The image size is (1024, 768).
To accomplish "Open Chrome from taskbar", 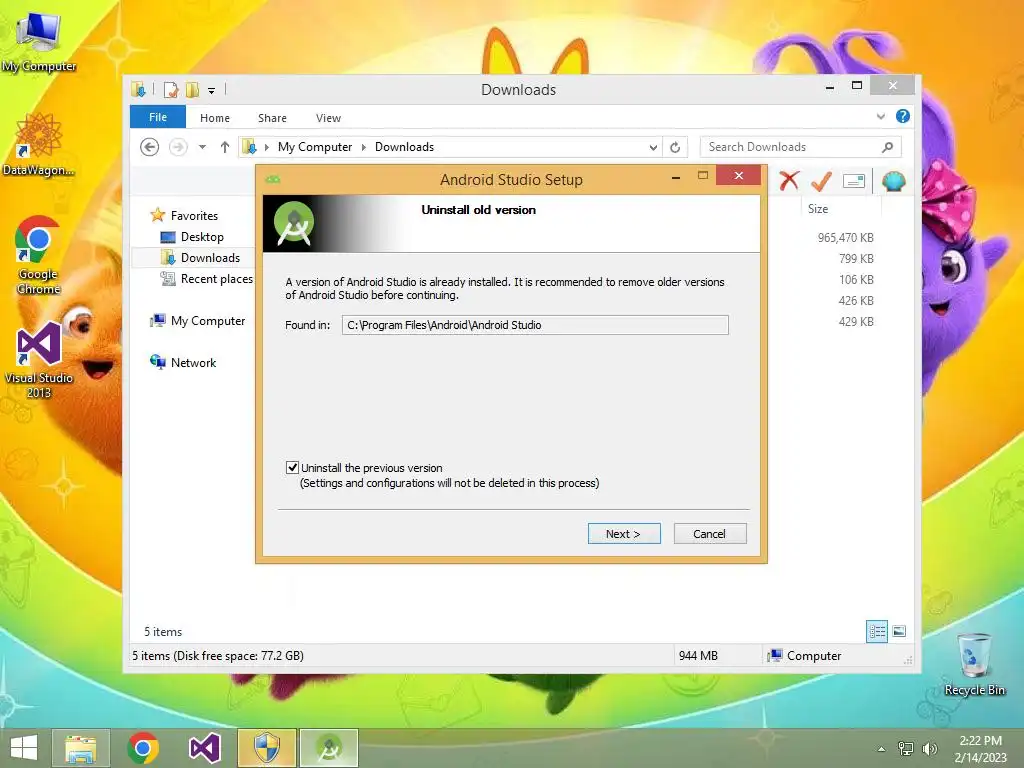I will 143,748.
